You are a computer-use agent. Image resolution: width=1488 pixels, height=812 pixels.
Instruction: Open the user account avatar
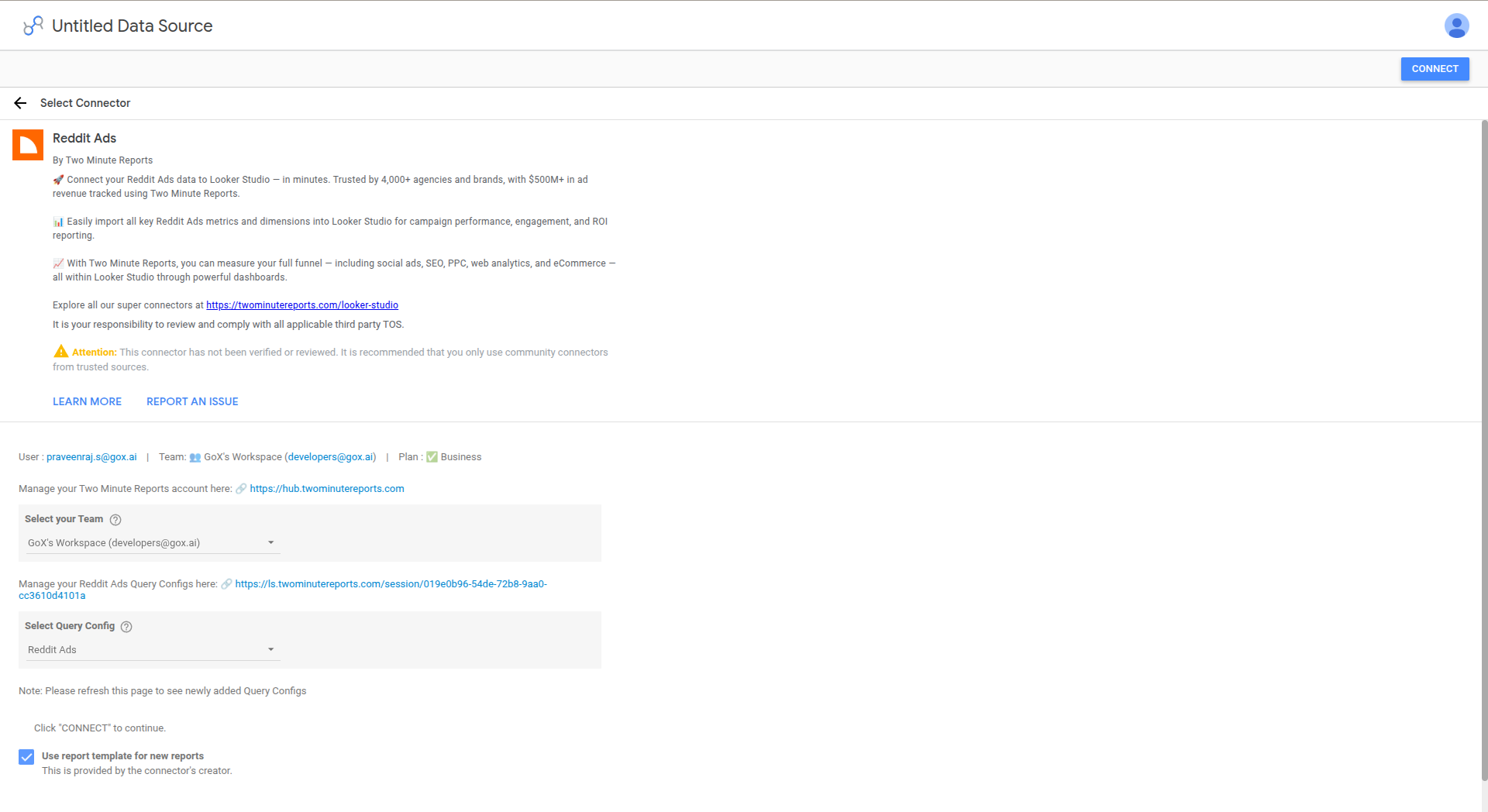pyautogui.click(x=1456, y=26)
